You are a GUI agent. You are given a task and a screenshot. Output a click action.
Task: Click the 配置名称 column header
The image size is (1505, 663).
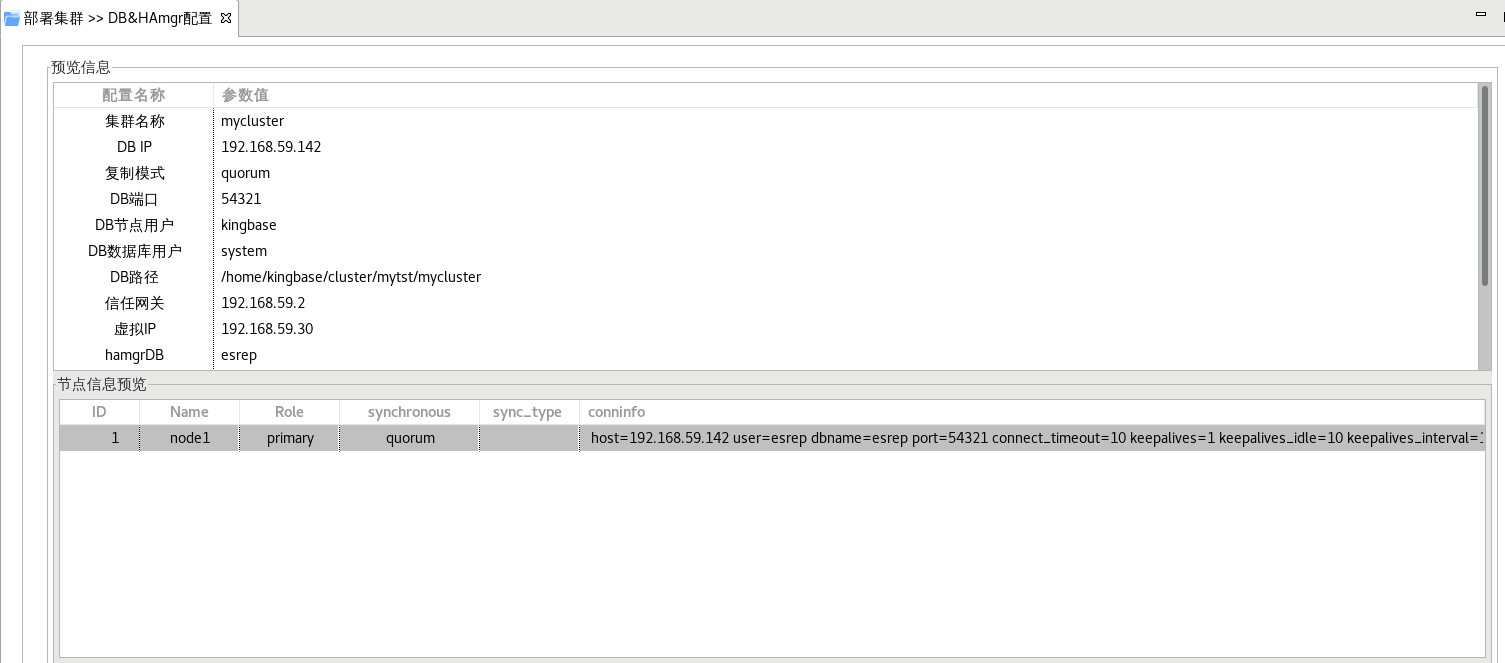coord(133,95)
